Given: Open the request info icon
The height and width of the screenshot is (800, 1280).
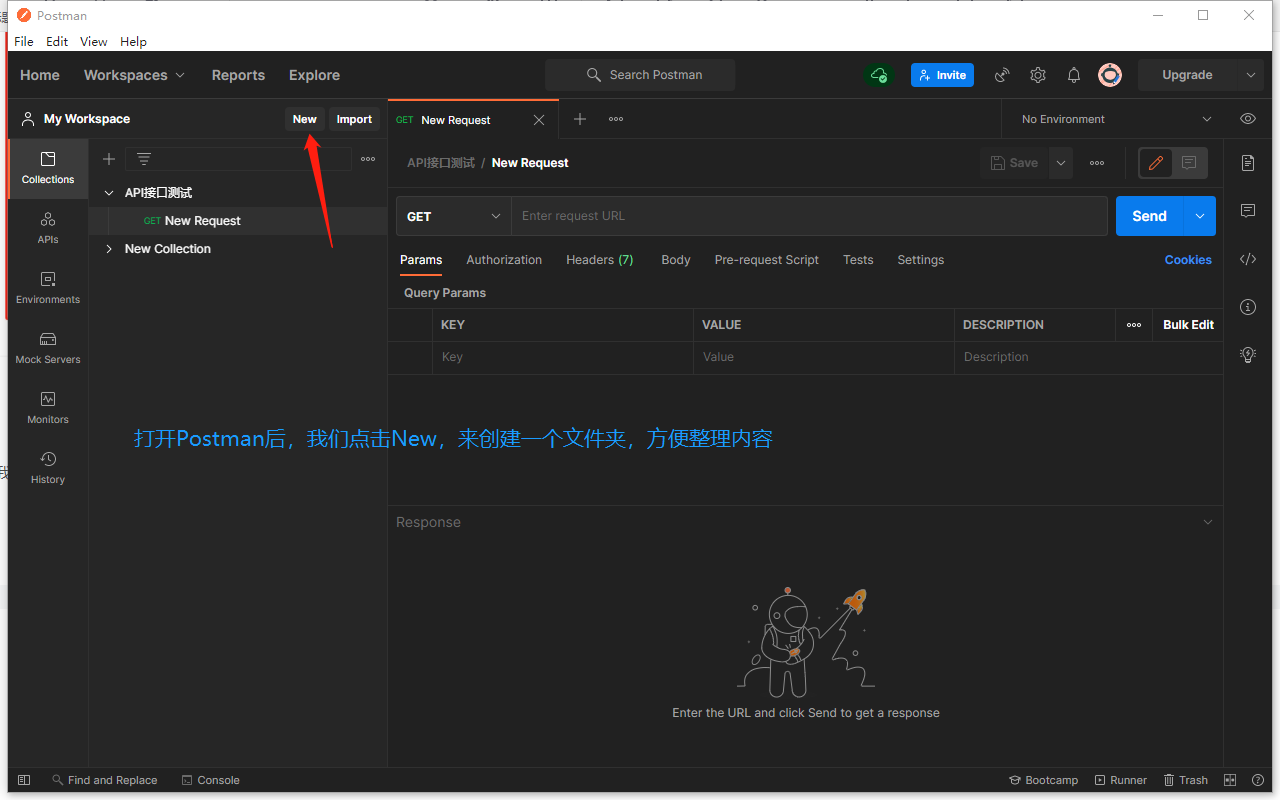Looking at the screenshot, I should coord(1248,307).
